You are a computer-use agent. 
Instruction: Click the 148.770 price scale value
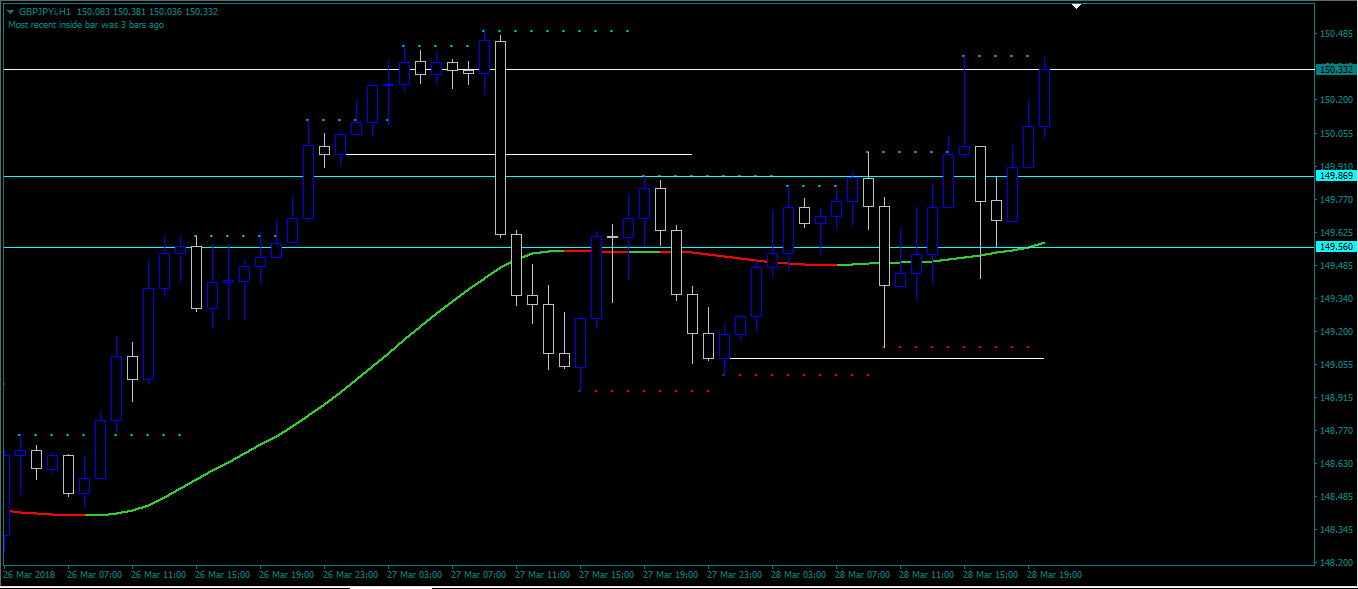click(x=1337, y=430)
